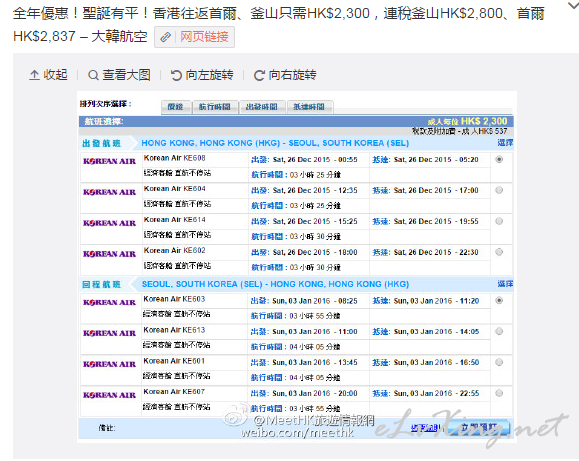Viewport: 579px width, 461px height.
Task: Click arrival time 'Sun, 03 Jan 2016 - 22:55'
Action: [436, 393]
